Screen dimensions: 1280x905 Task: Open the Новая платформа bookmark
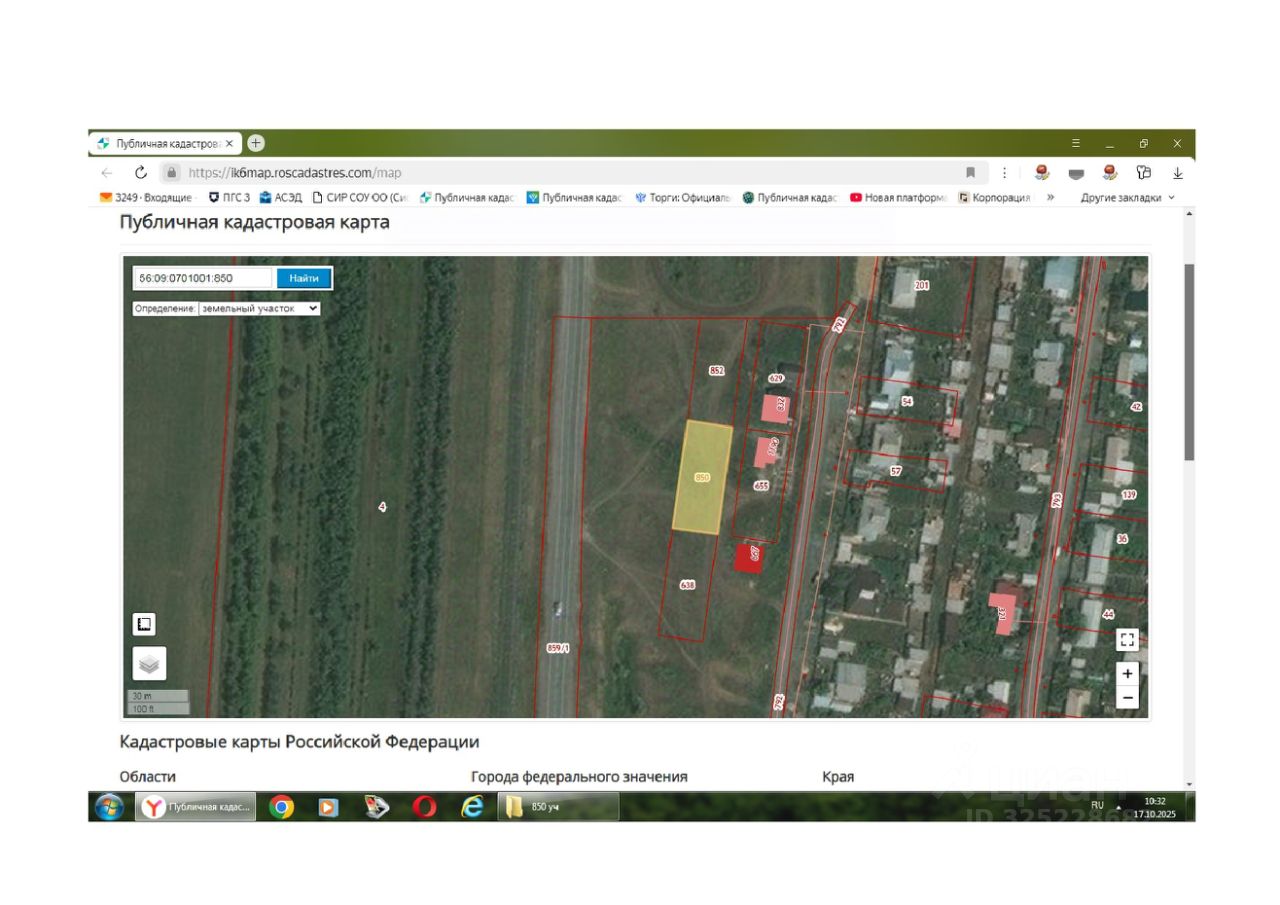[898, 198]
